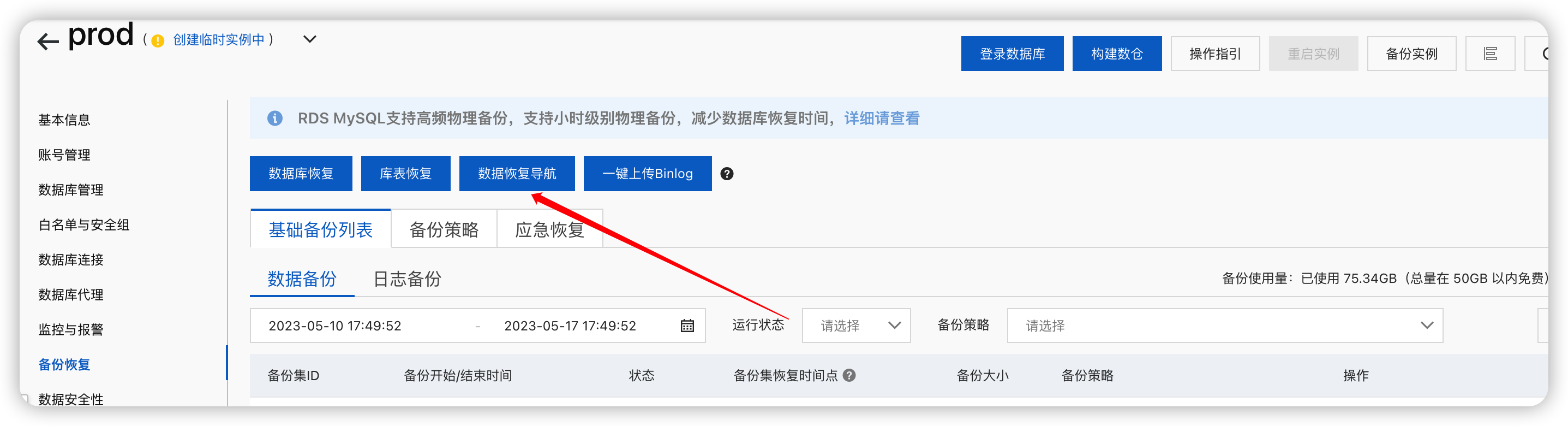Select the 日志备份 sub-tab
1568x426 pixels.
click(x=406, y=279)
